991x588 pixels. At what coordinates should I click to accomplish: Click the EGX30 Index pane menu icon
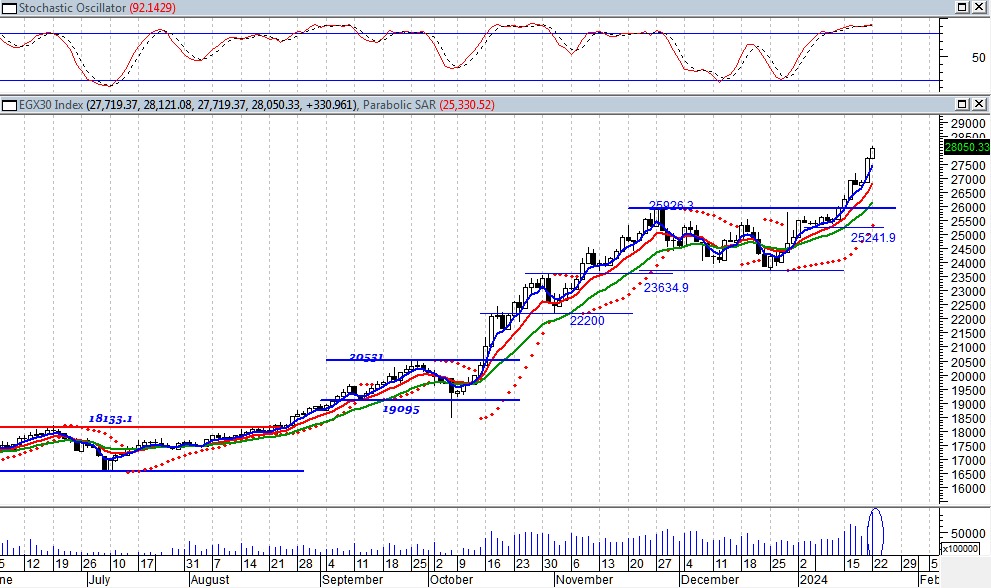[x=6, y=105]
